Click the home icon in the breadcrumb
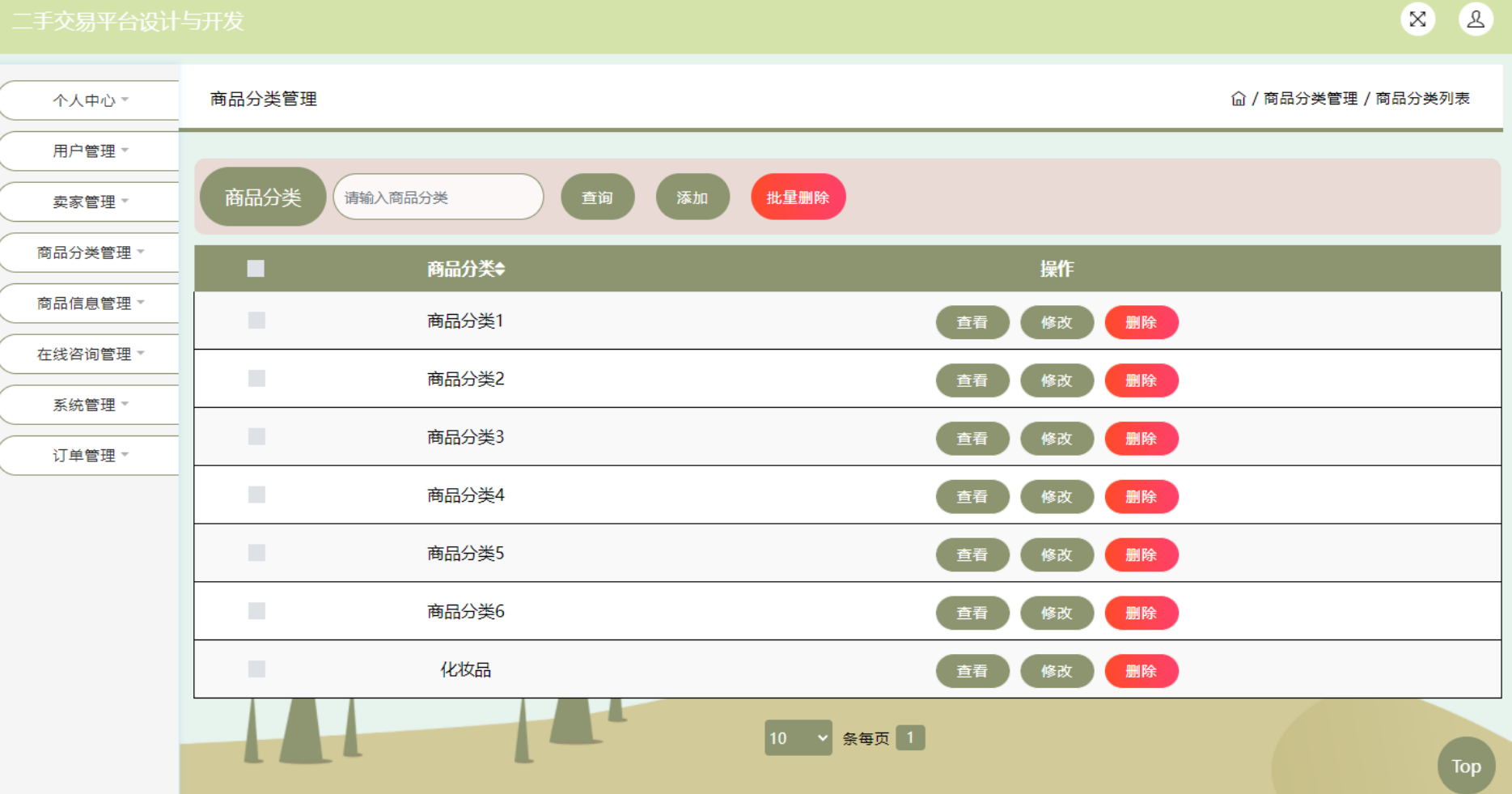Viewport: 1512px width, 794px height. (1238, 99)
